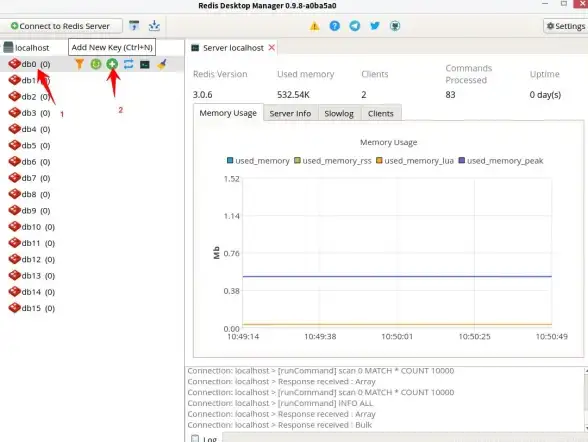This screenshot has width=588, height=442.
Task: Click the yellow warning triangle icon
Action: pyautogui.click(x=314, y=26)
